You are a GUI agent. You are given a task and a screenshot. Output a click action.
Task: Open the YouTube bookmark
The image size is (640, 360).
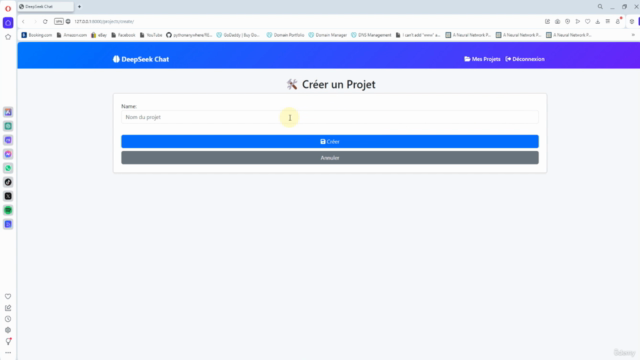point(151,35)
